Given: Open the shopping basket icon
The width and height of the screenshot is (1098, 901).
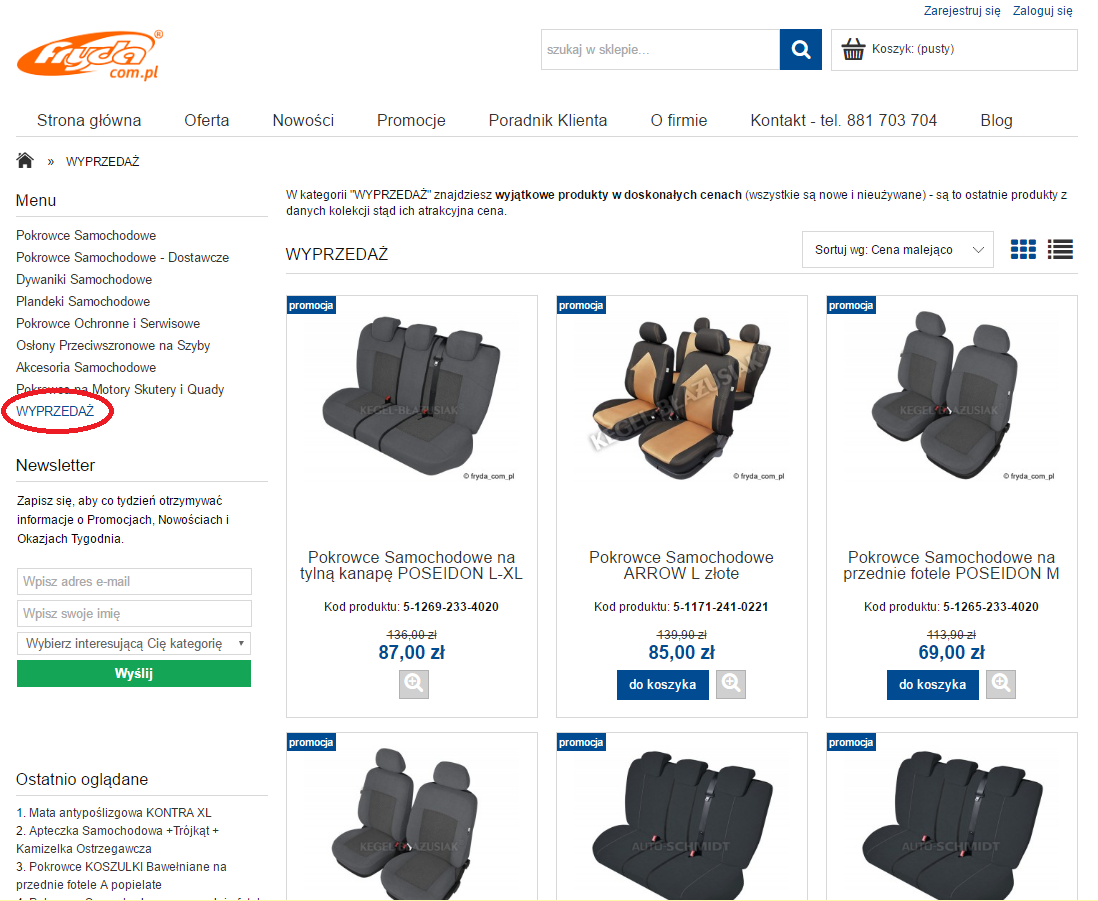Looking at the screenshot, I should click(x=853, y=49).
